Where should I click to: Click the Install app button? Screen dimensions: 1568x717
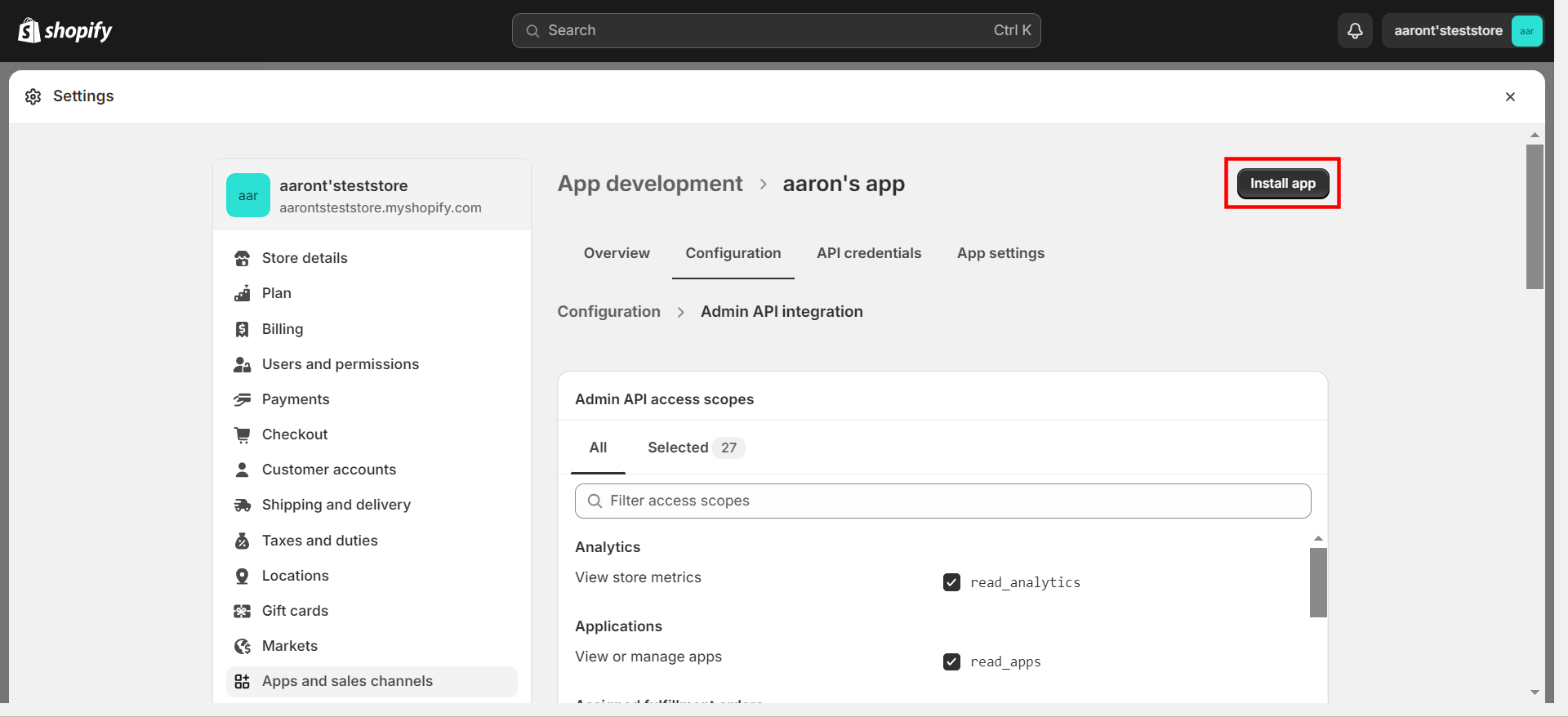coord(1283,184)
